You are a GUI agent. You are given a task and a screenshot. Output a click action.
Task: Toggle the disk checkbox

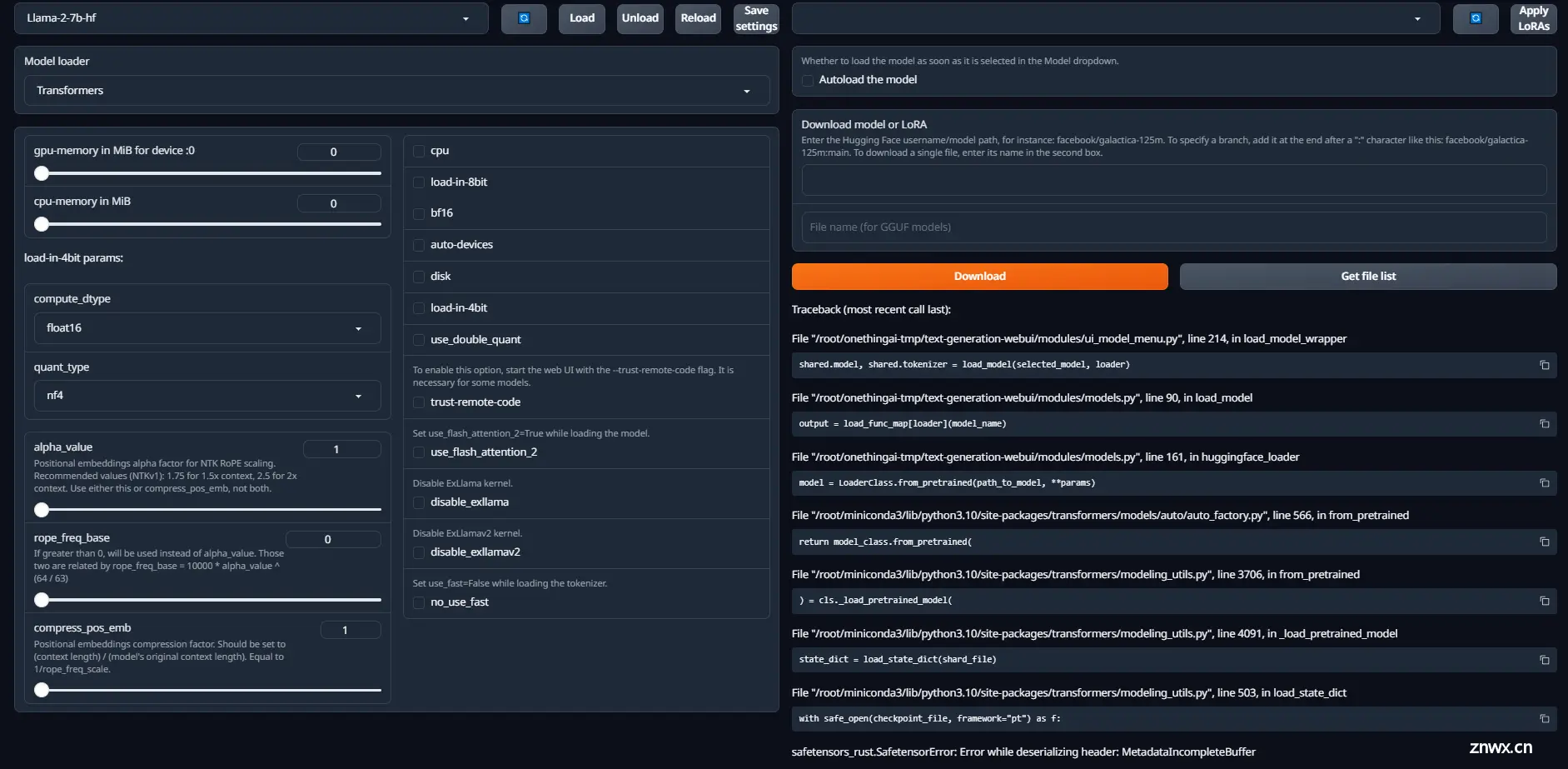pos(419,277)
